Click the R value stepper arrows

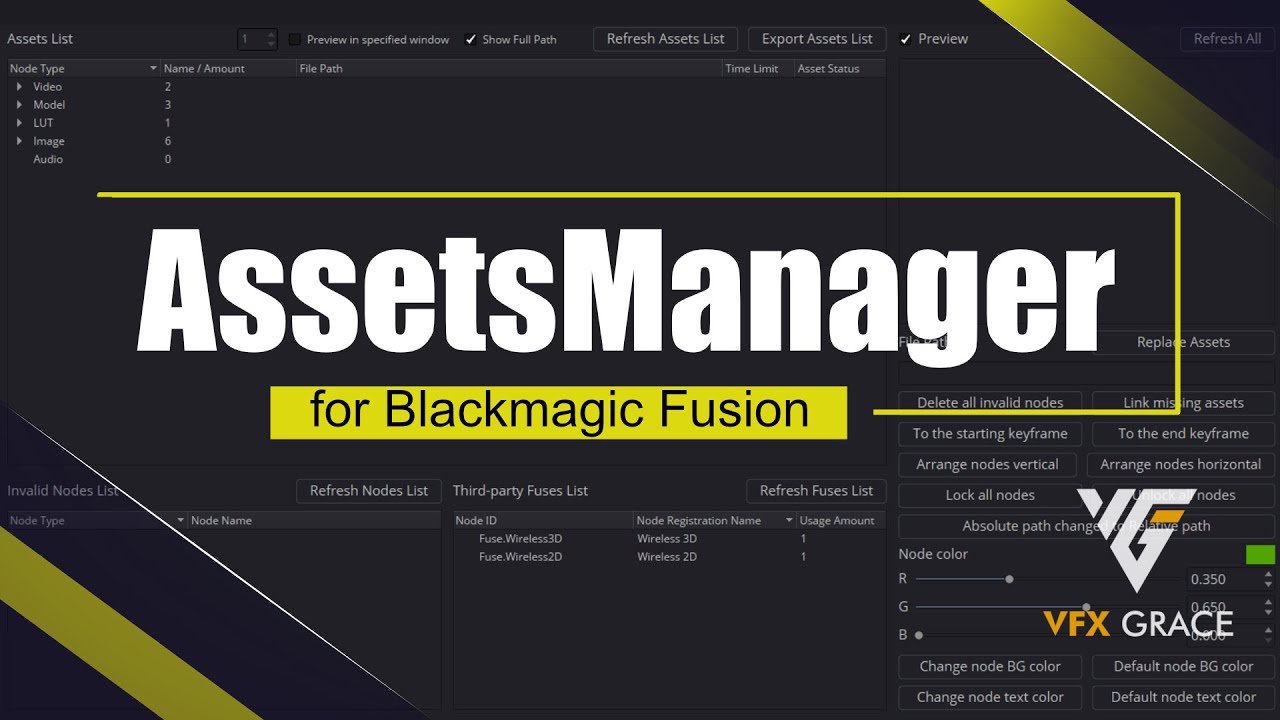coord(1269,579)
